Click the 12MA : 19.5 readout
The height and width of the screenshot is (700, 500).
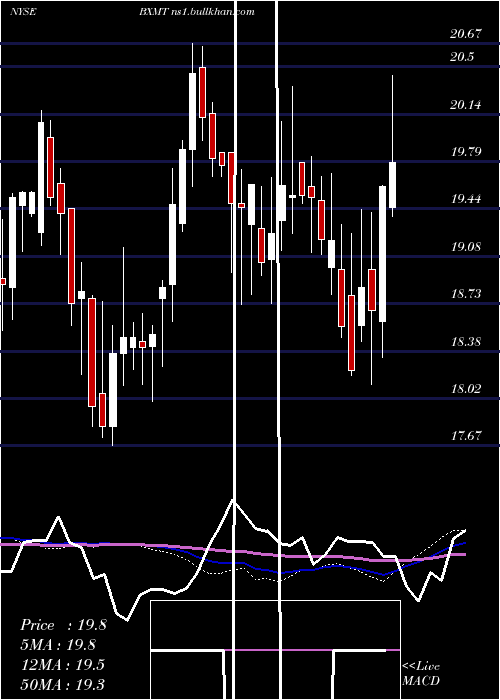62,665
